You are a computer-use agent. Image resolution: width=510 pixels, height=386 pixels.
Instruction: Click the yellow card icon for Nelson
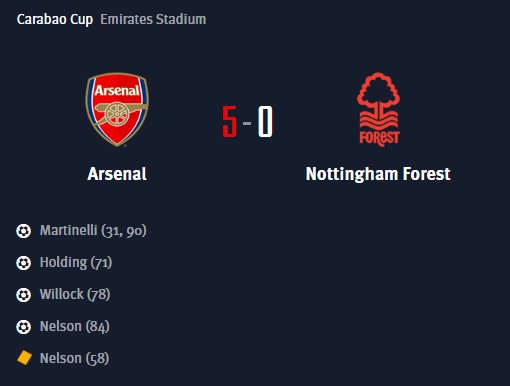click(x=24, y=358)
